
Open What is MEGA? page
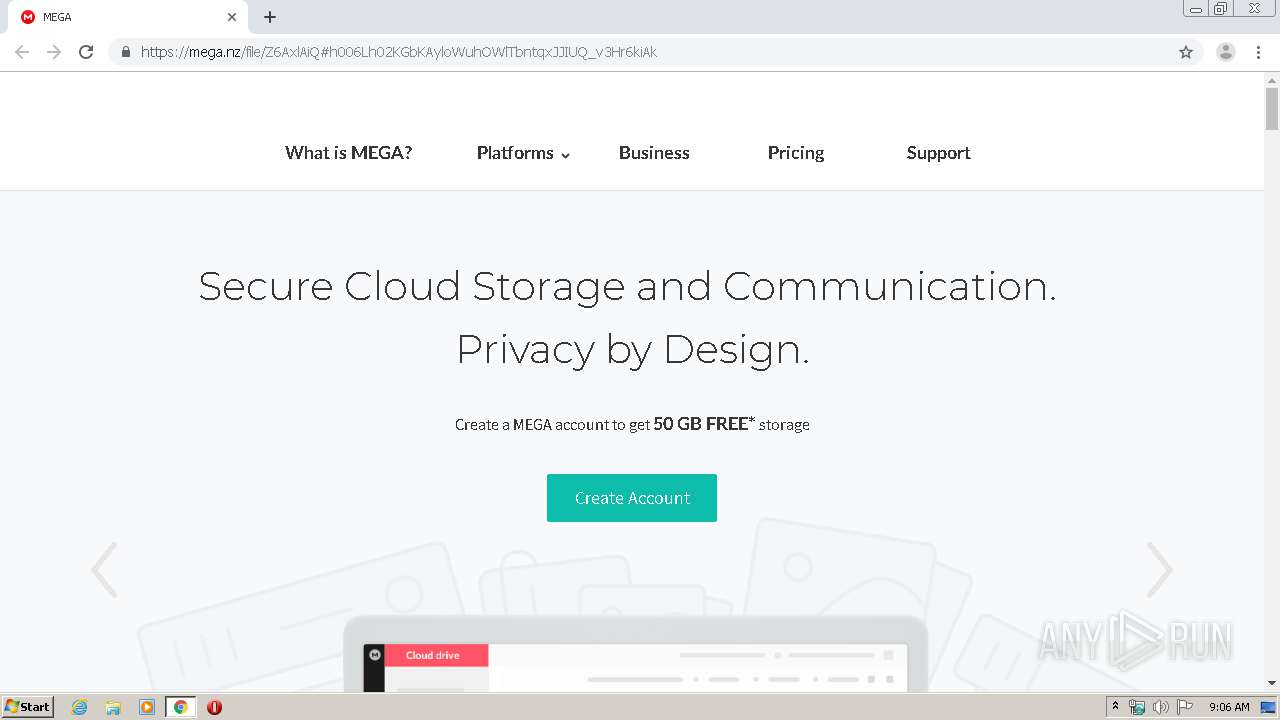[x=348, y=153]
